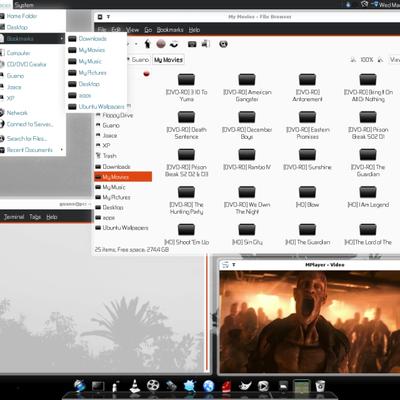The image size is (400, 400).
Task: Click the MPlayer video frame
Action: (310, 321)
